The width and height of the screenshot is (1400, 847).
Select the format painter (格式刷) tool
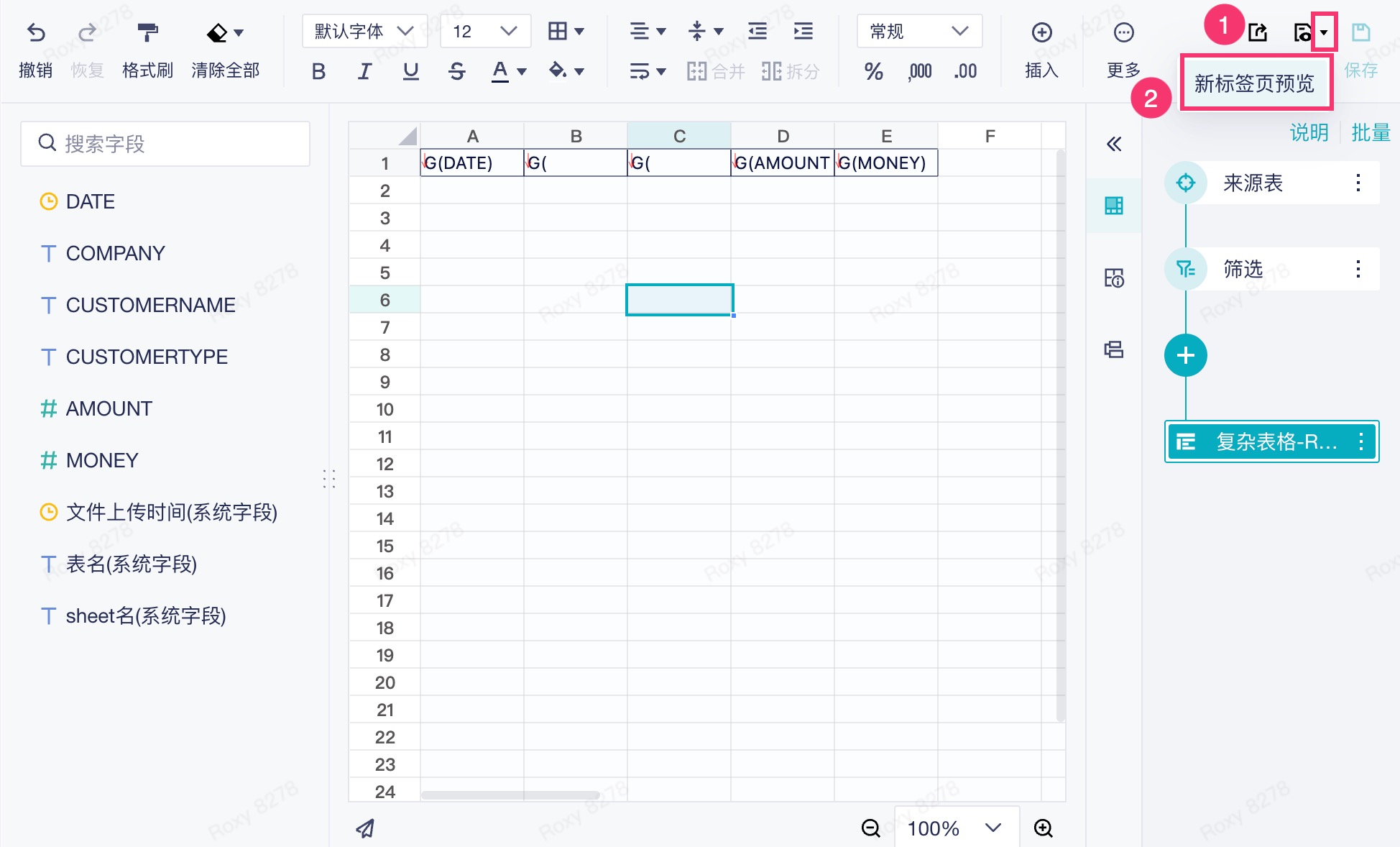(147, 33)
